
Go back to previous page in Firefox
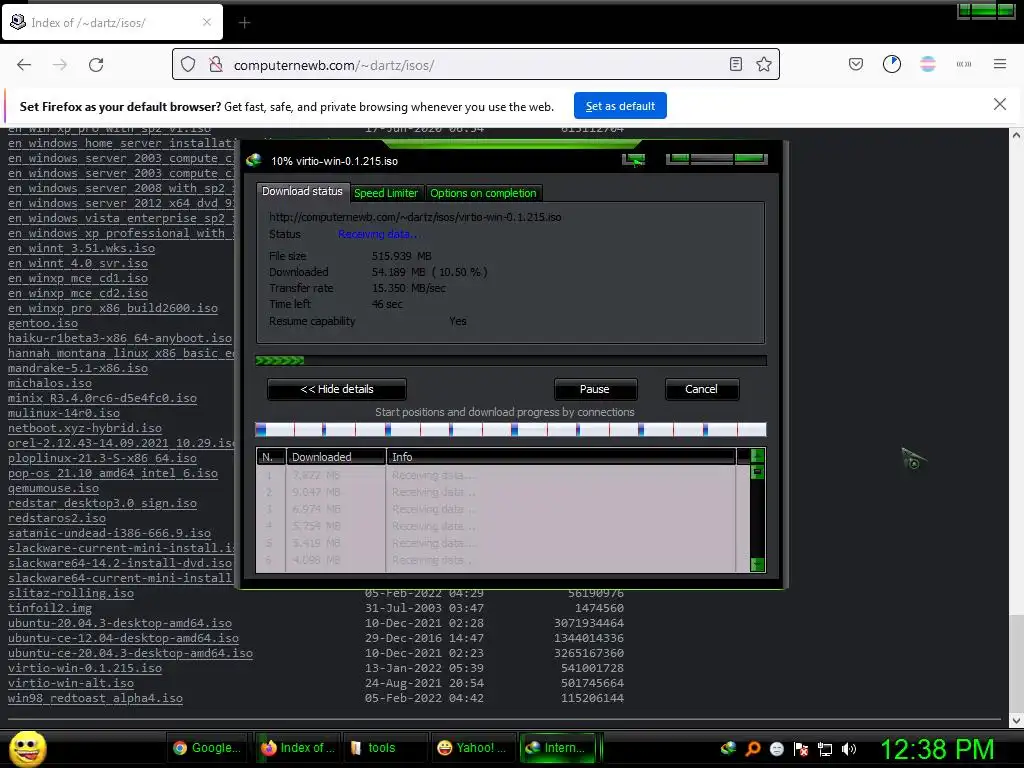[x=24, y=65]
